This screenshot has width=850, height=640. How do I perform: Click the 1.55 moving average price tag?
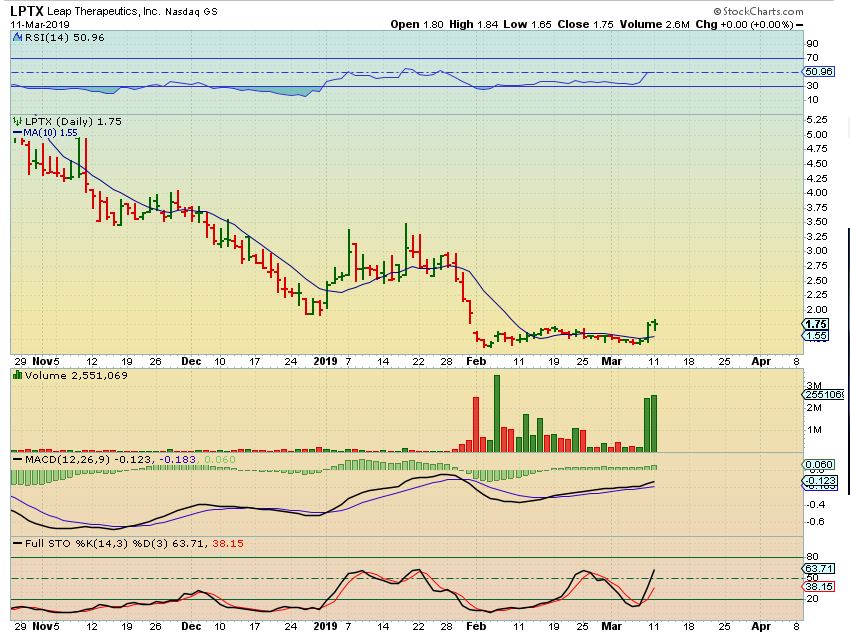[x=816, y=336]
